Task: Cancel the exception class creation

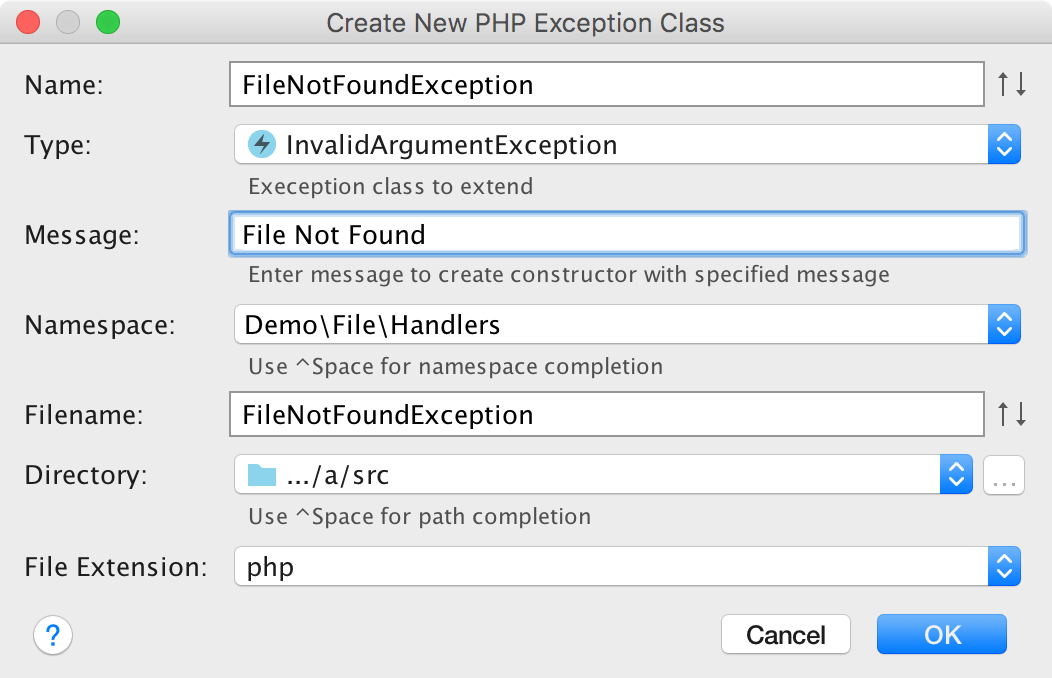Action: click(785, 634)
